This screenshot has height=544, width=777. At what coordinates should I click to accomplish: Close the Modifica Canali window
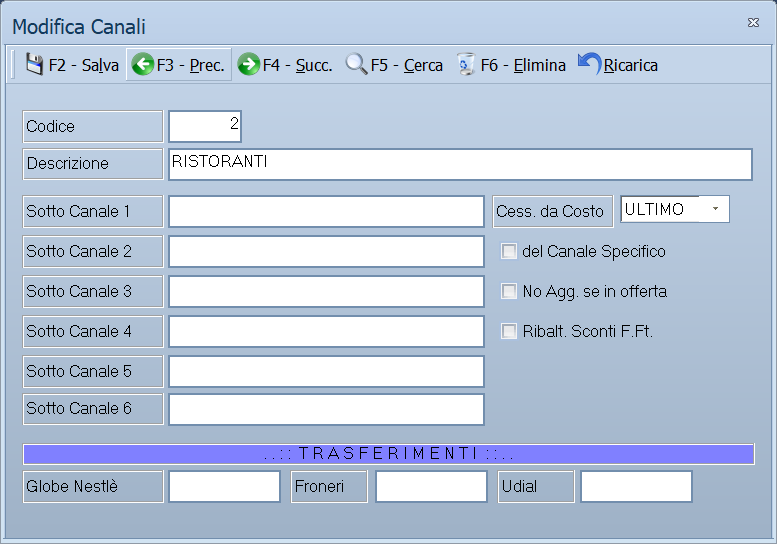click(753, 23)
